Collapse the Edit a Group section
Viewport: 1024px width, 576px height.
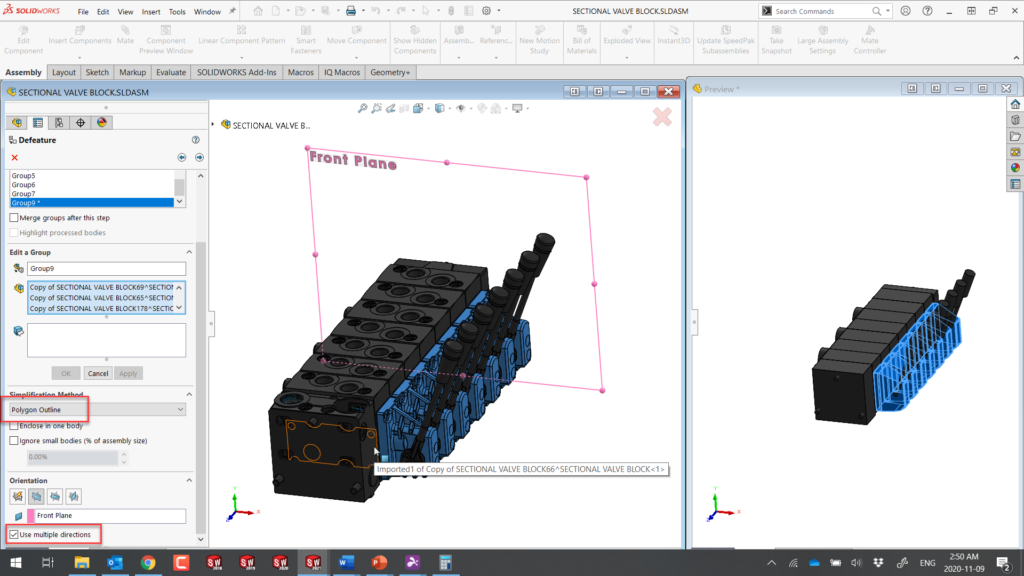tap(189, 252)
